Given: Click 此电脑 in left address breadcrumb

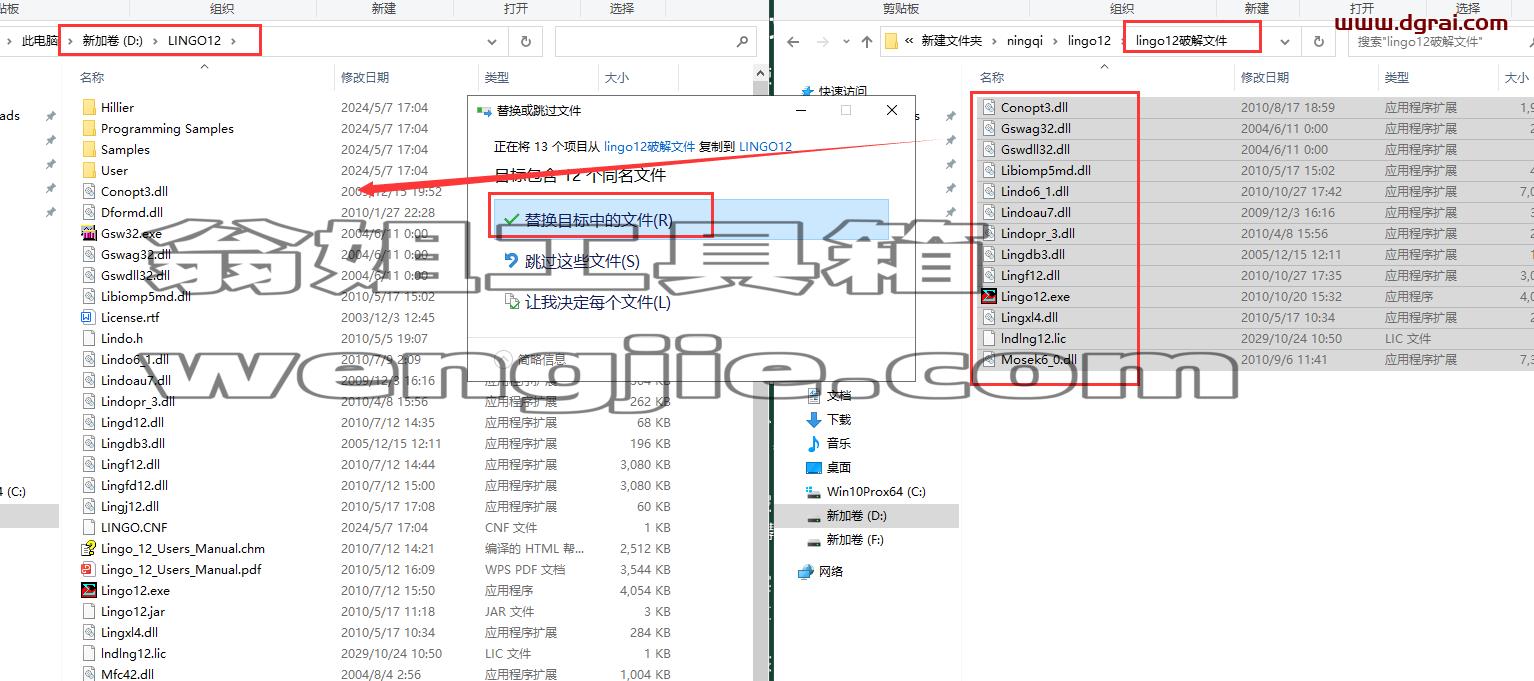Looking at the screenshot, I should click(40, 41).
